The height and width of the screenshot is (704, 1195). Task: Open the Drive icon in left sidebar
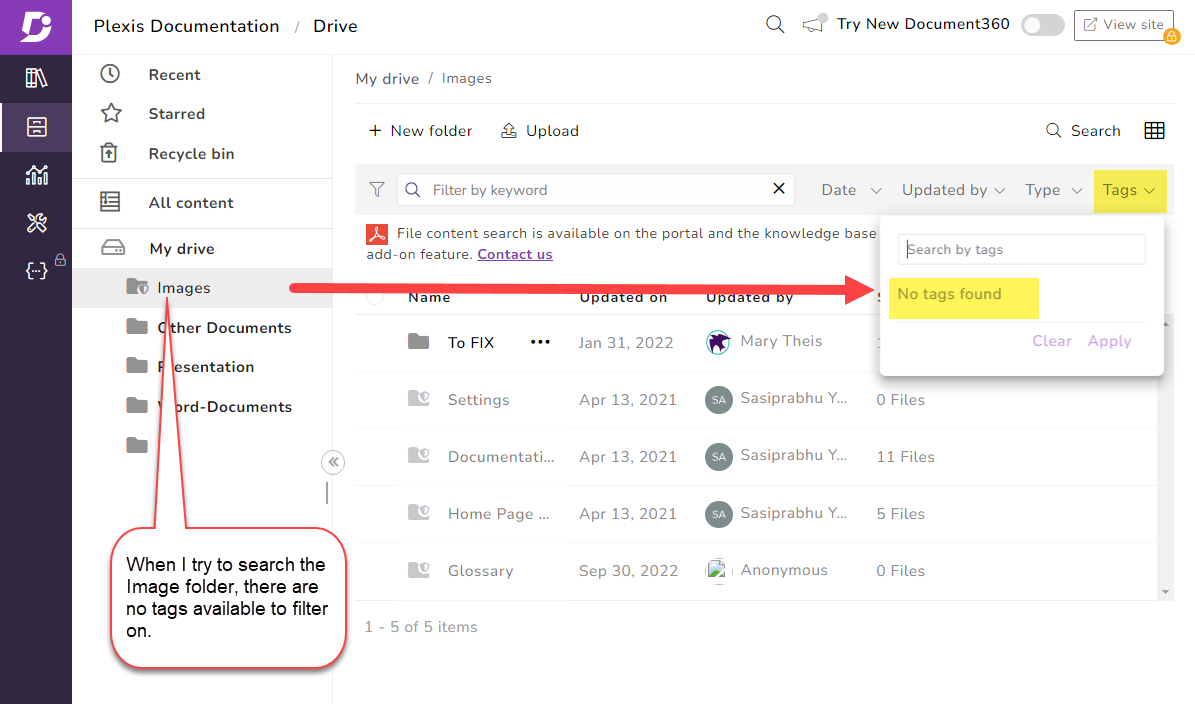point(36,127)
